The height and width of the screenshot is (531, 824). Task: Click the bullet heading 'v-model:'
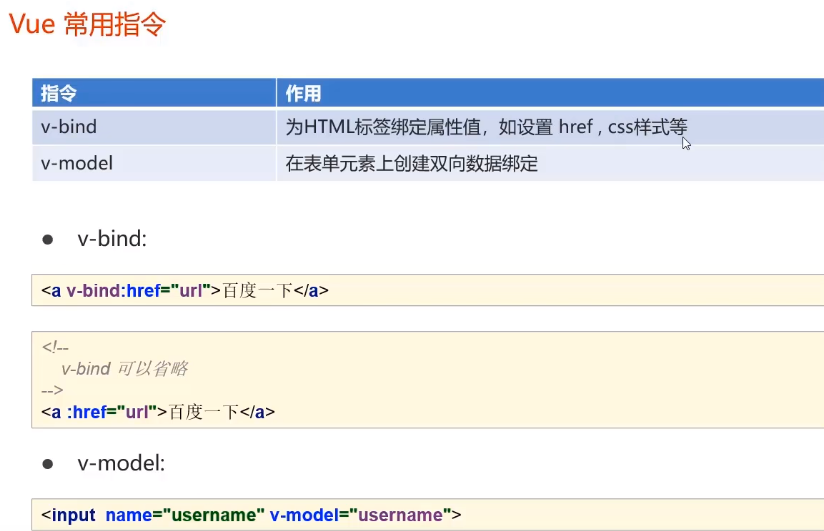[121, 463]
